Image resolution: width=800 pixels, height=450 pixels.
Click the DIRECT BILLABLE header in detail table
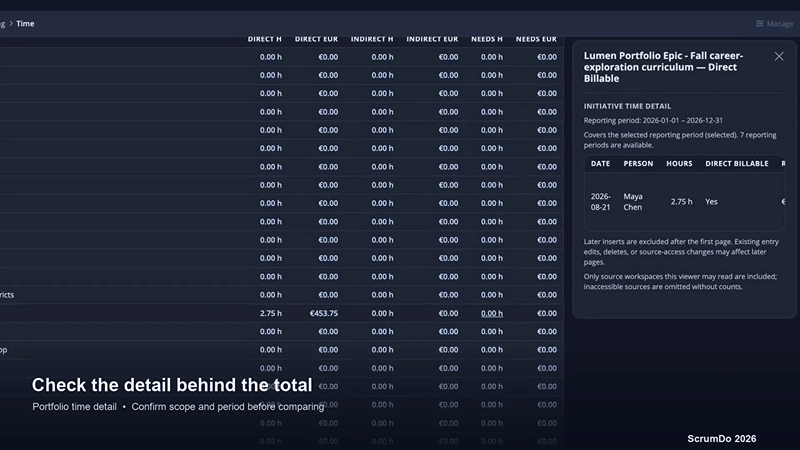[737, 164]
